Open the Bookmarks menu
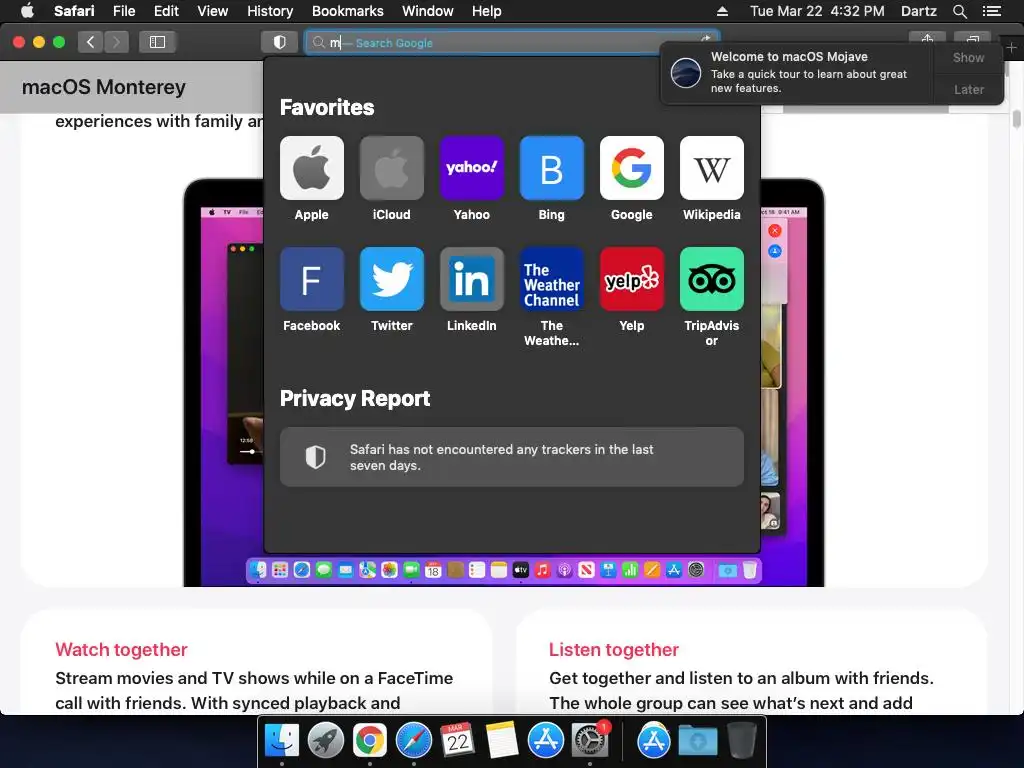Screen dimensions: 1024x768 [x=347, y=11]
